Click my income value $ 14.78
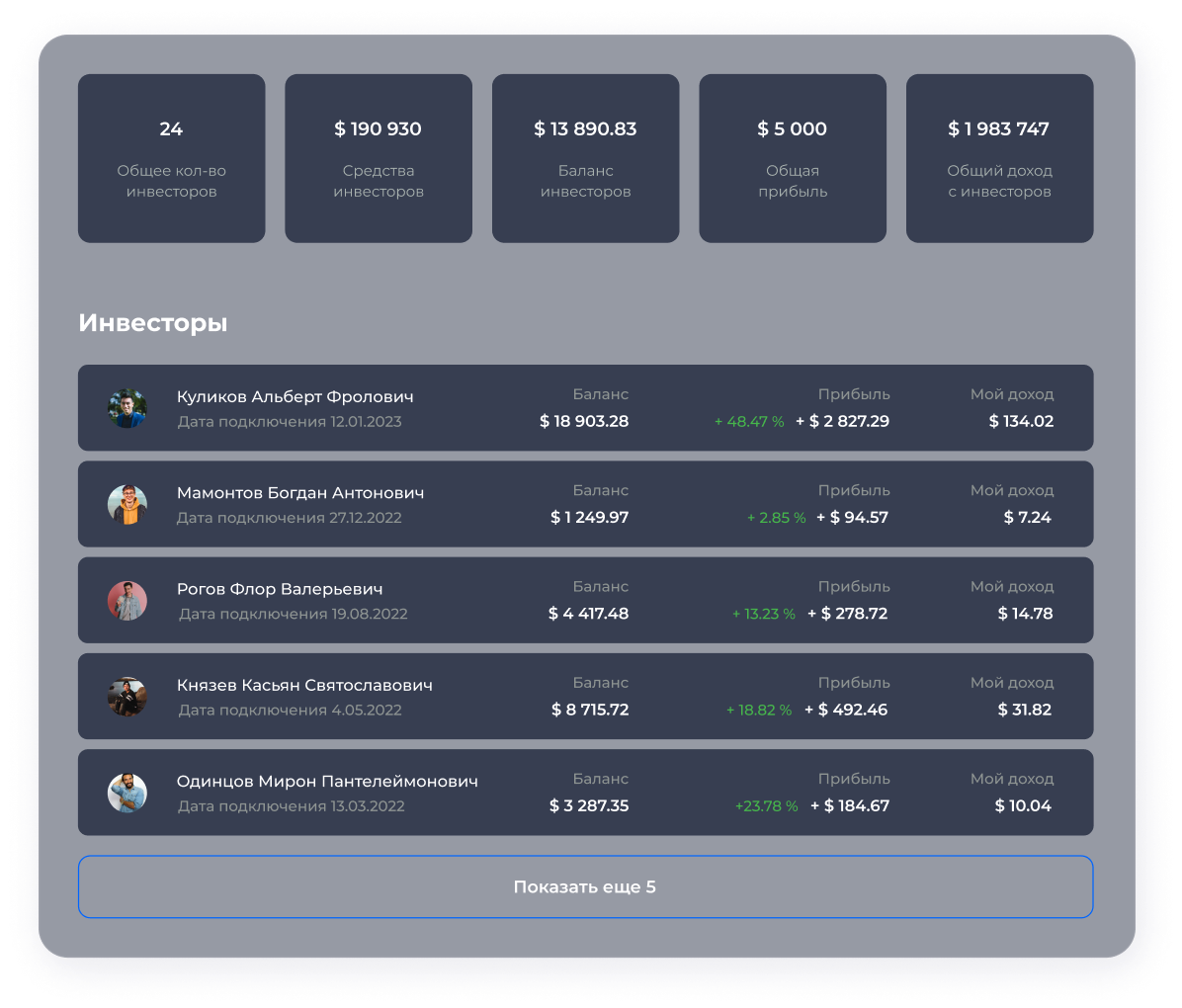This screenshot has width=1182, height=1008. click(x=1025, y=614)
